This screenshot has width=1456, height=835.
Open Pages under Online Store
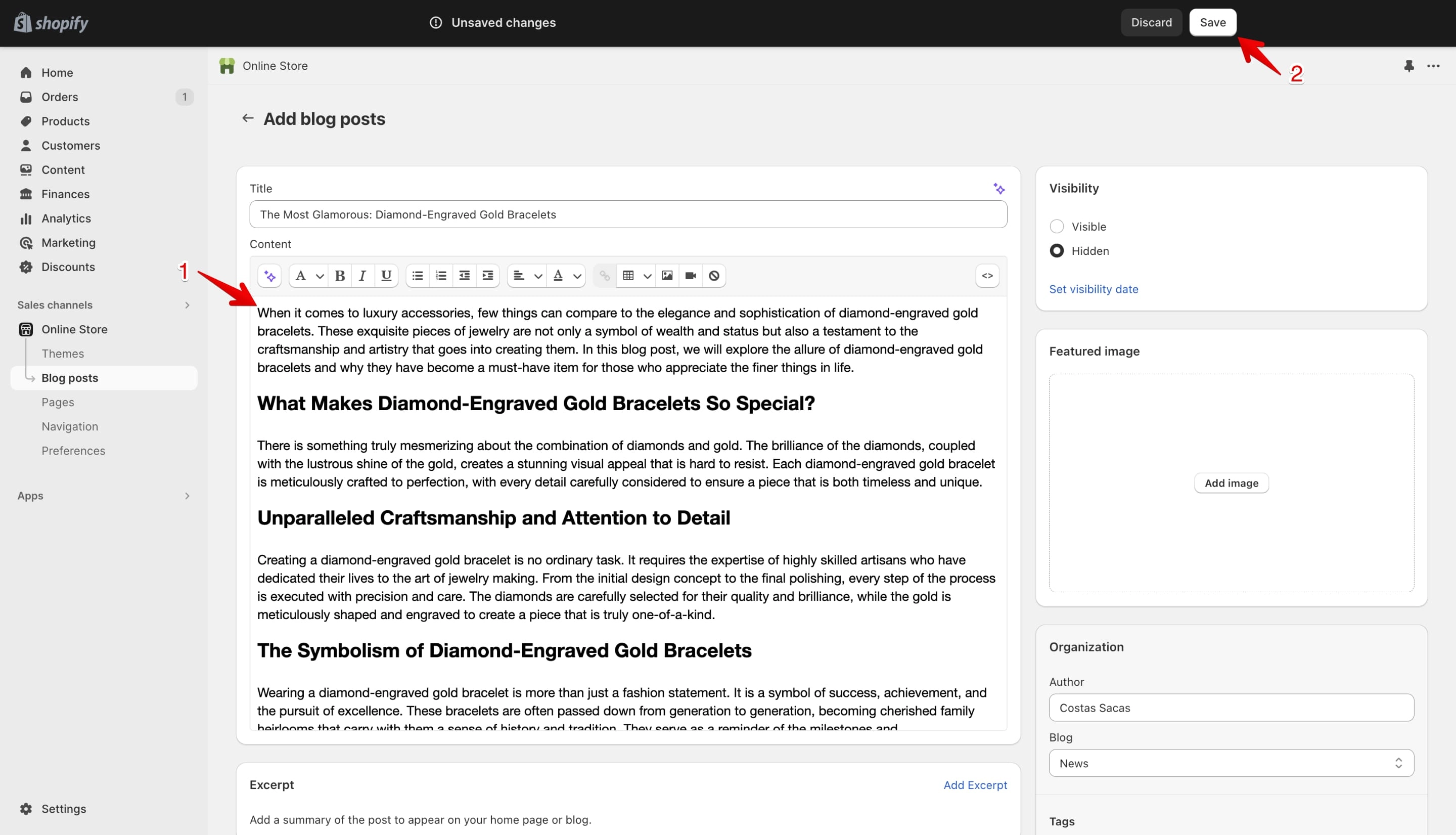coord(58,403)
